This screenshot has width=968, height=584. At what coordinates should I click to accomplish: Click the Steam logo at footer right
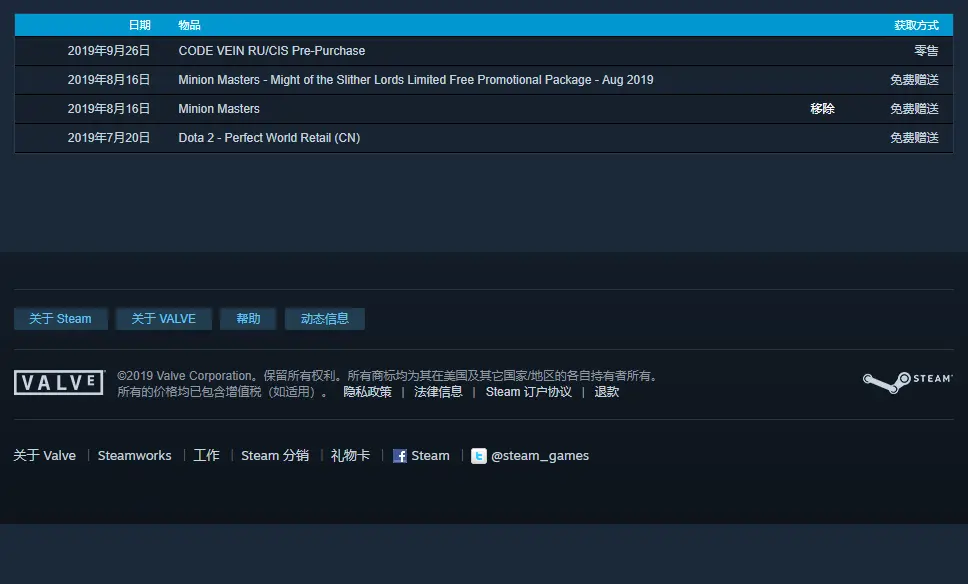pyautogui.click(x=908, y=382)
